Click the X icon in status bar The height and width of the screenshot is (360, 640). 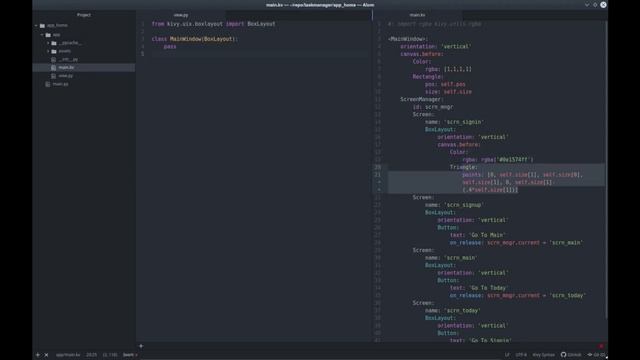click(46, 355)
